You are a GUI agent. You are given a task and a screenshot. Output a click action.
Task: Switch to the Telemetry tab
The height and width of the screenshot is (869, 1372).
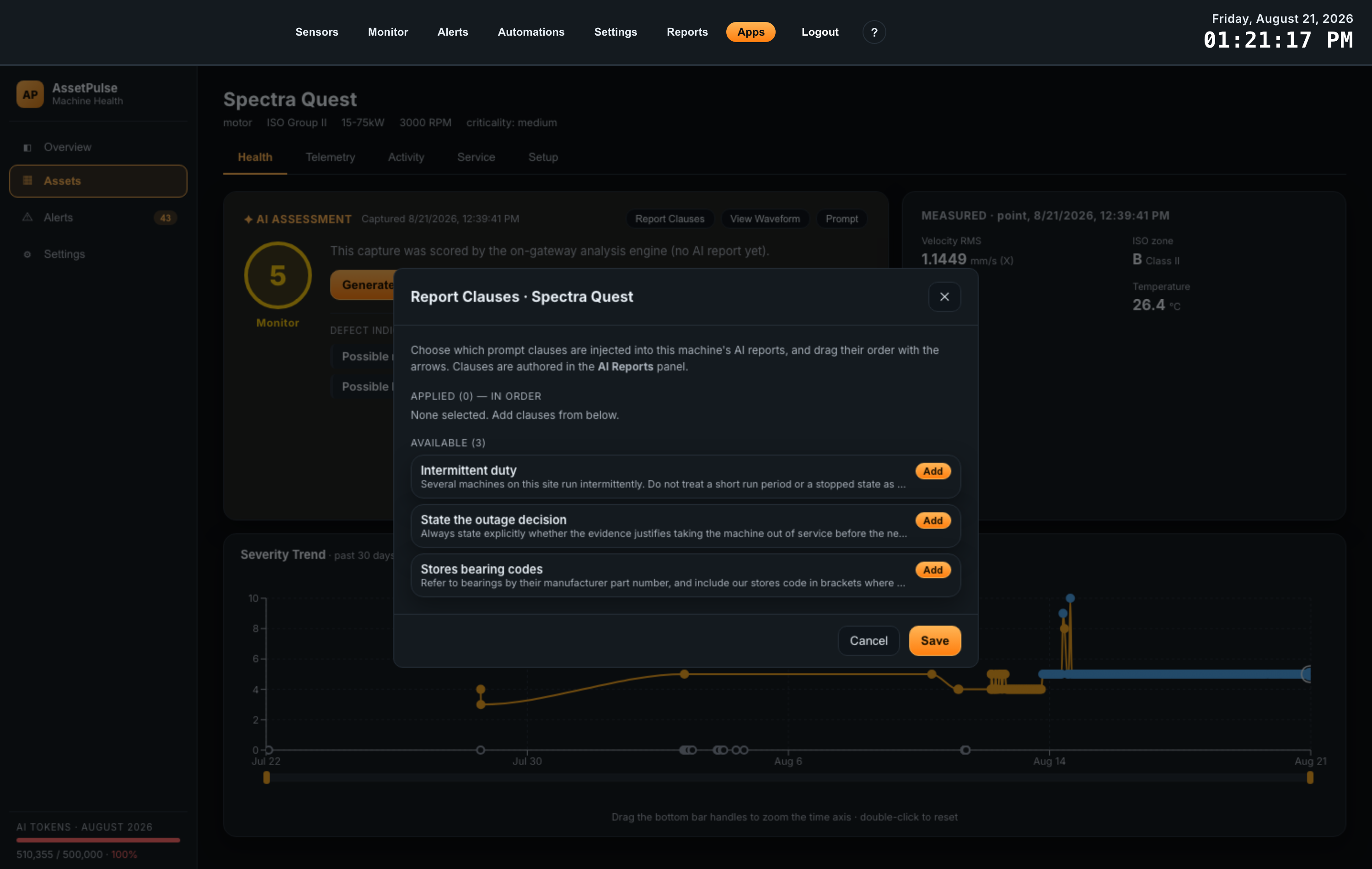(331, 157)
